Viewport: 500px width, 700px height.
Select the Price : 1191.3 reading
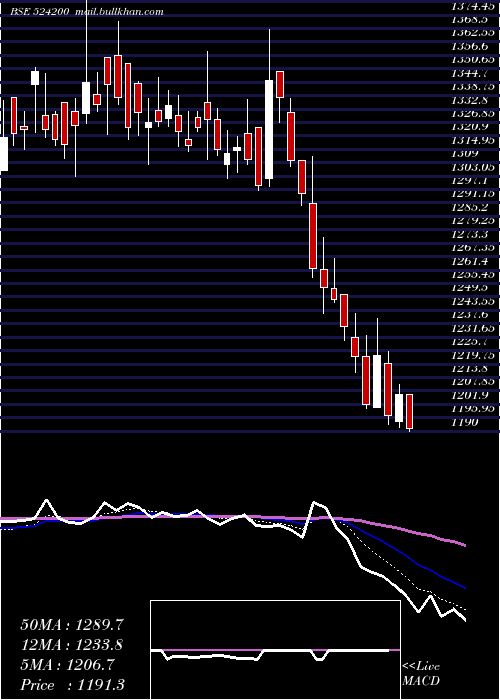(71, 685)
